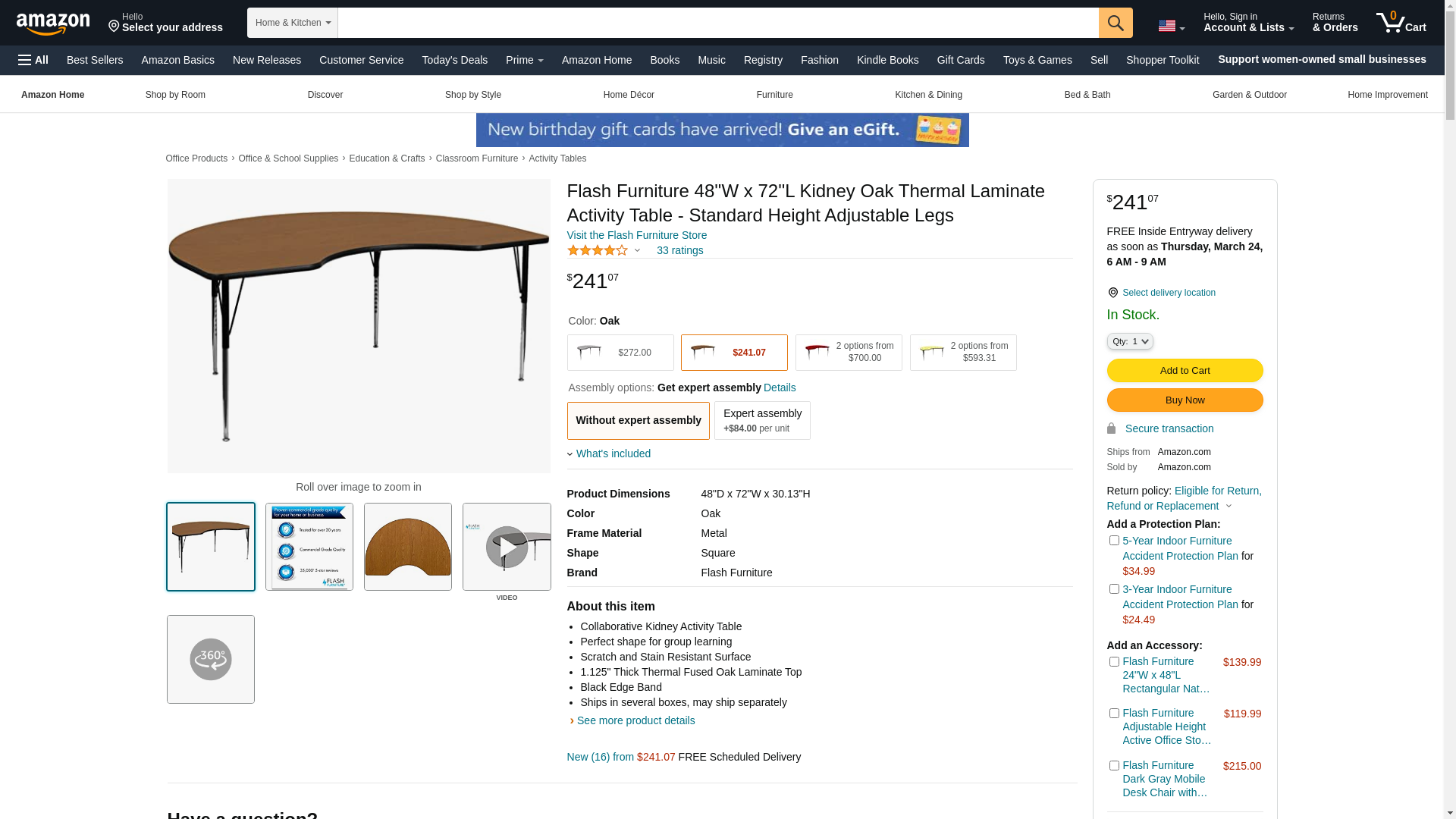The width and height of the screenshot is (1456, 819).
Task: Open the Qty quantity dropdown
Action: pos(1130,342)
